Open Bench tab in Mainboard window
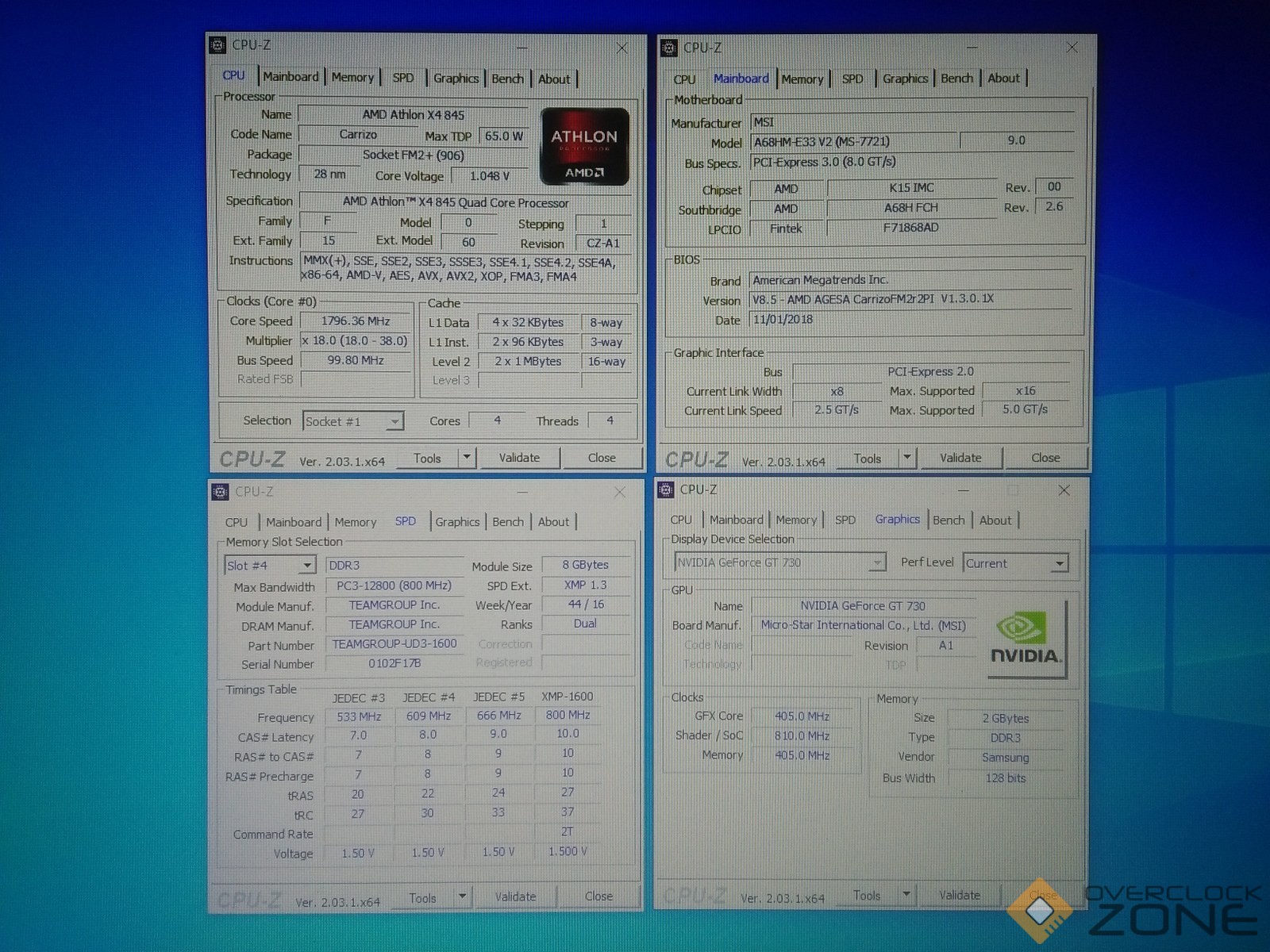This screenshot has height=952, width=1270. [x=956, y=79]
